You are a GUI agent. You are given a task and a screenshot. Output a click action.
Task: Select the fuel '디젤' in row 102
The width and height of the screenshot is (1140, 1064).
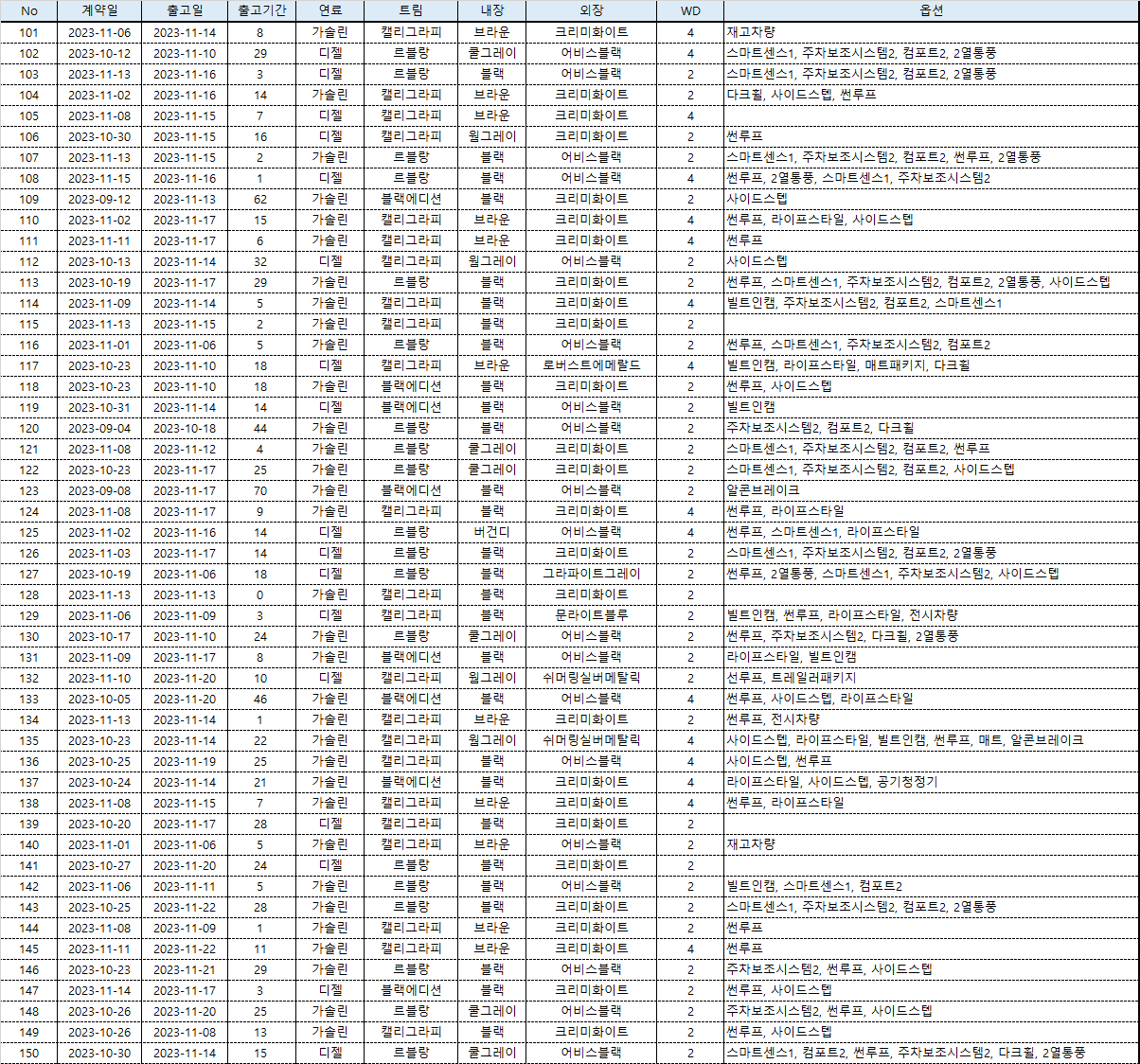330,53
